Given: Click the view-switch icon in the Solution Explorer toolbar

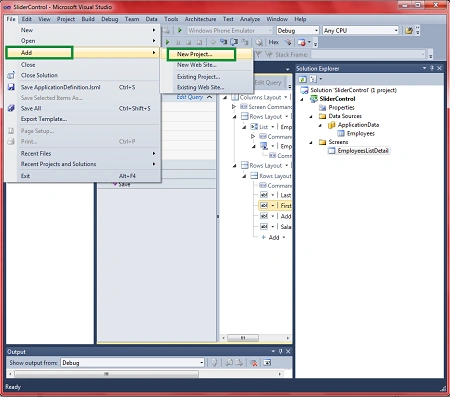Looking at the screenshot, I should click(313, 79).
